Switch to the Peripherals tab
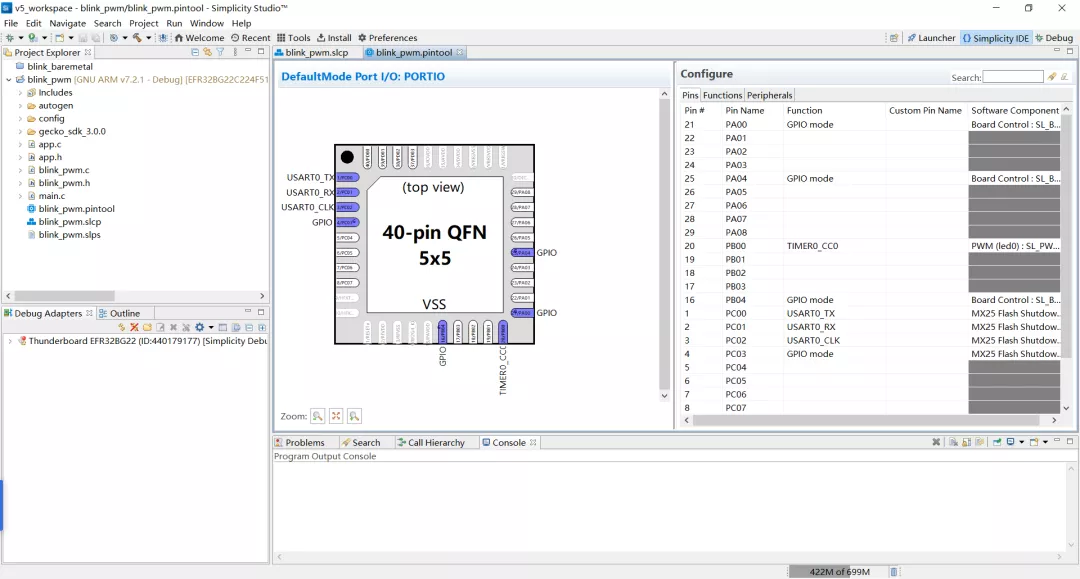 [769, 95]
